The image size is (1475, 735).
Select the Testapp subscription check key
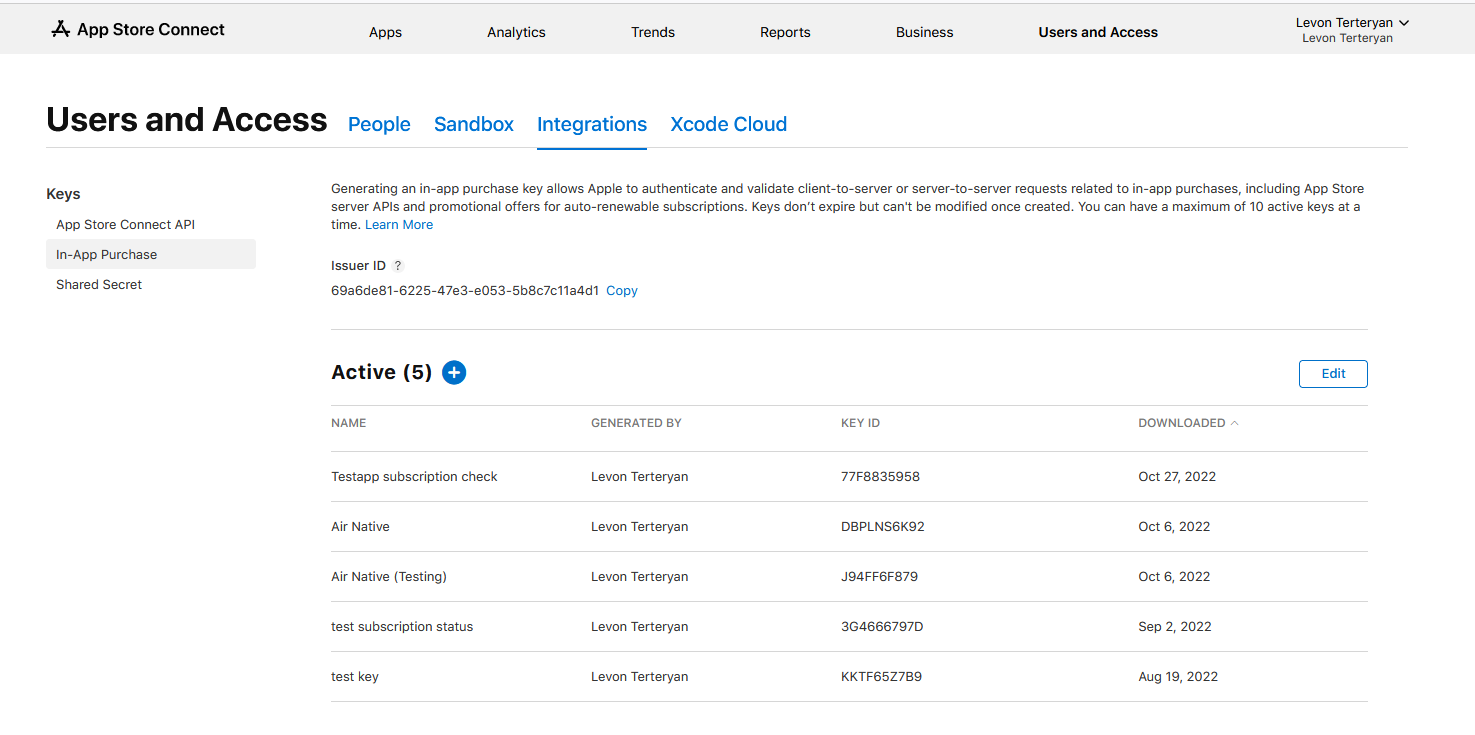click(414, 477)
